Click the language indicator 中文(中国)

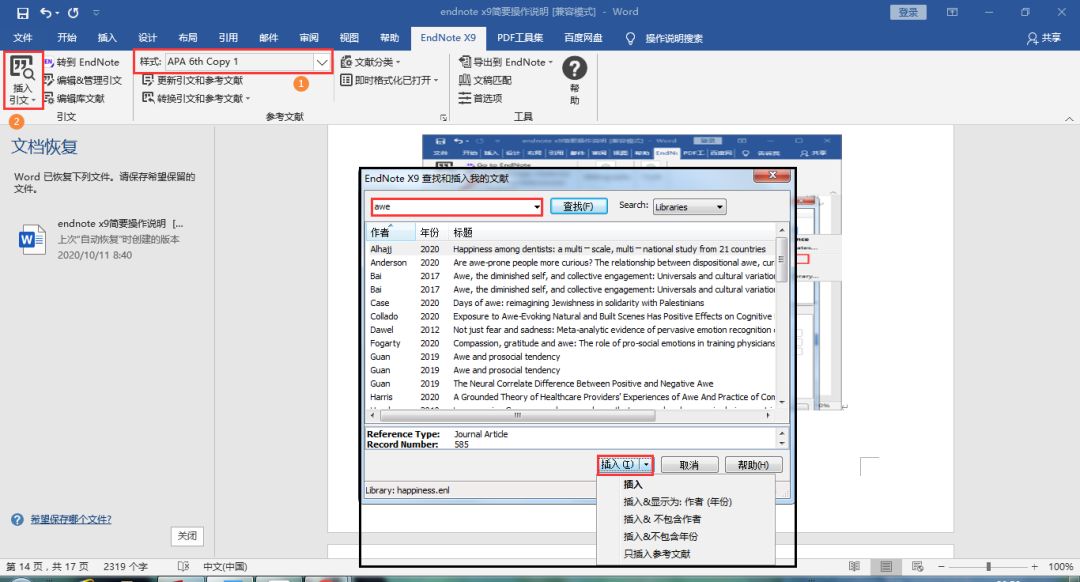pyautogui.click(x=225, y=567)
